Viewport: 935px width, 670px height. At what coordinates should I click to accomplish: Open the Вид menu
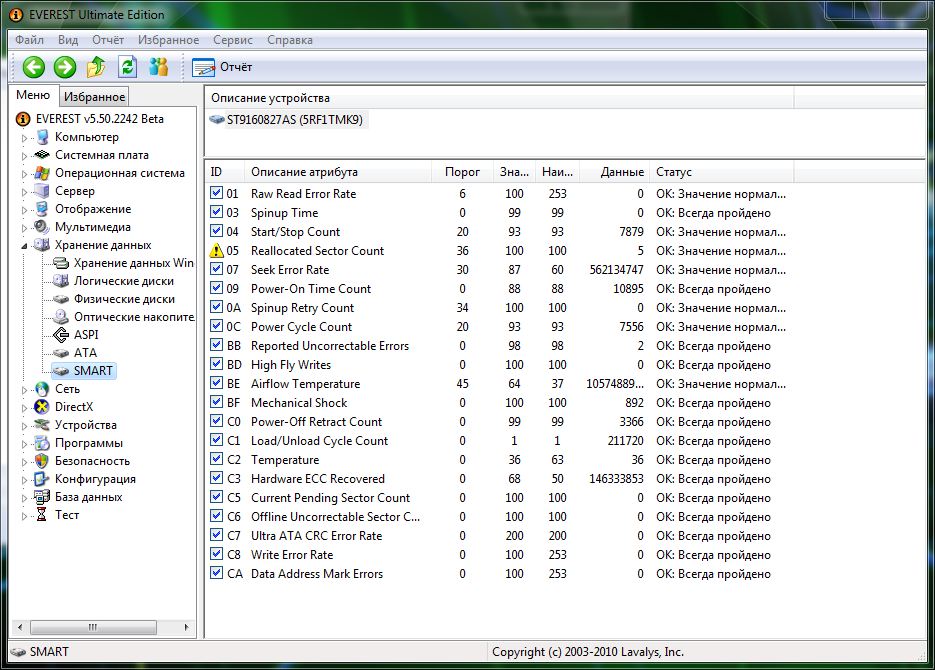[68, 40]
